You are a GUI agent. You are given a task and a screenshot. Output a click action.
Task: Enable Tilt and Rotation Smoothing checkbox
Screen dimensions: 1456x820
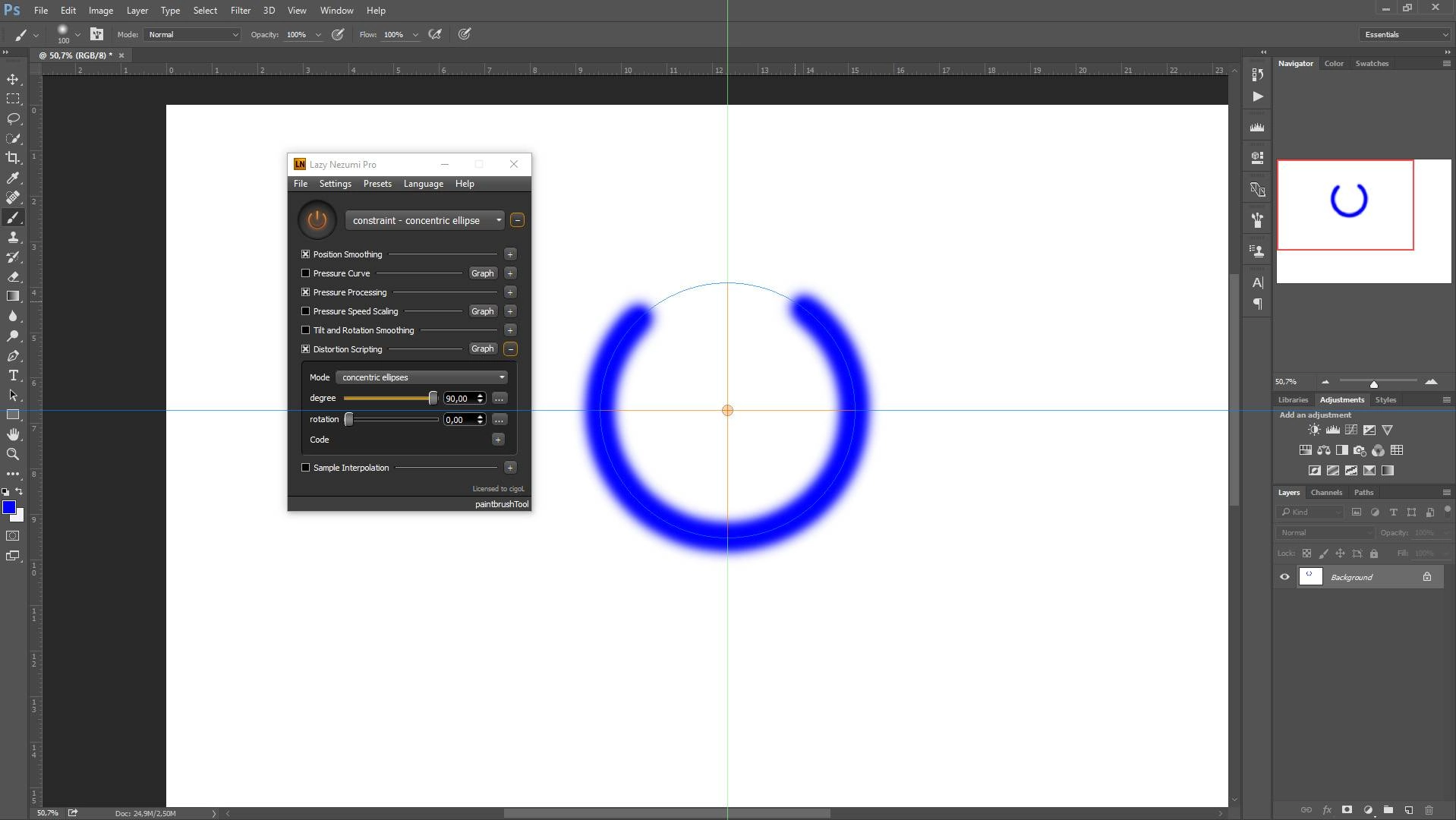tap(305, 330)
